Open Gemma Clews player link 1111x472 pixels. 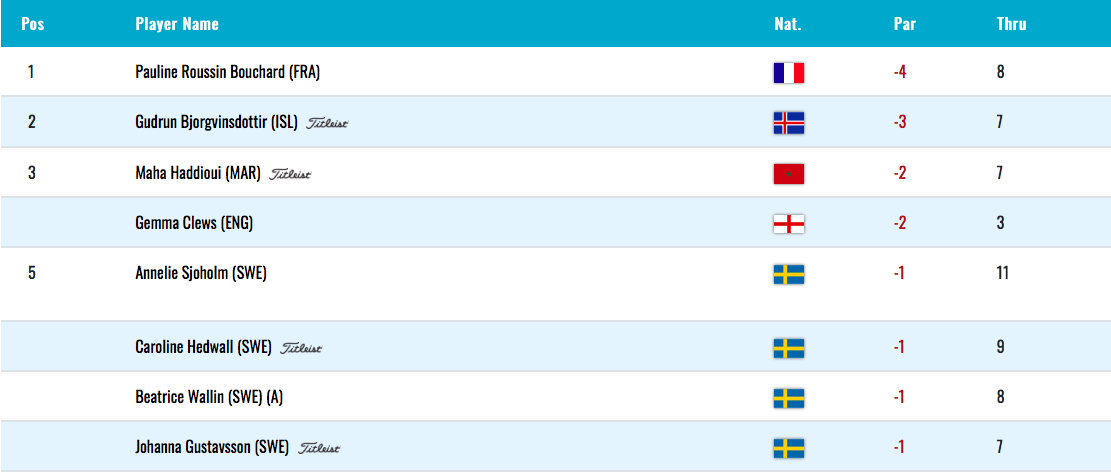[x=194, y=223]
